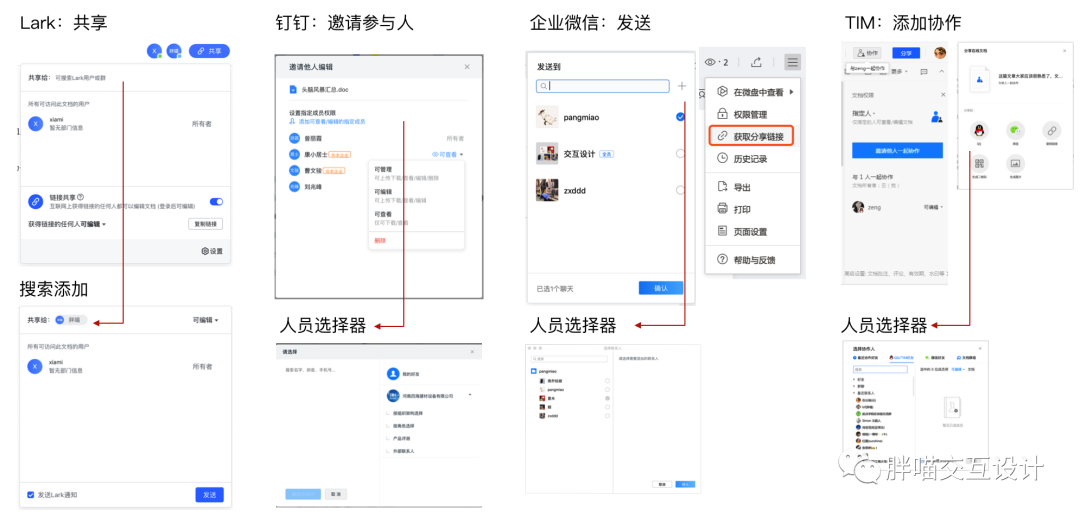
Task: Click the blue link icon beside 链接共享
Action: (35, 201)
